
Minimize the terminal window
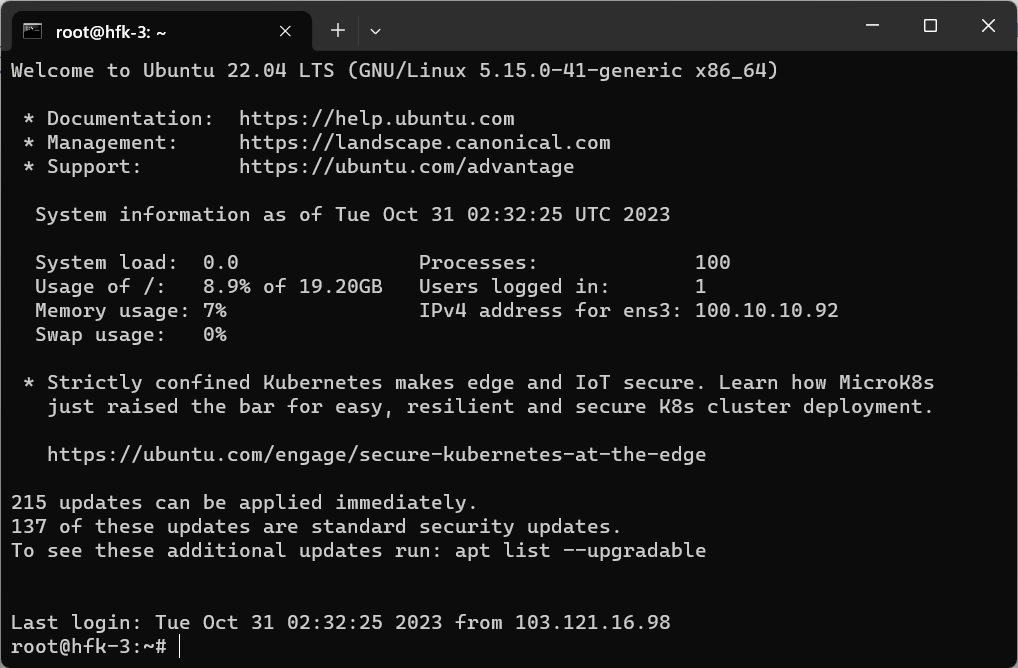(x=873, y=26)
